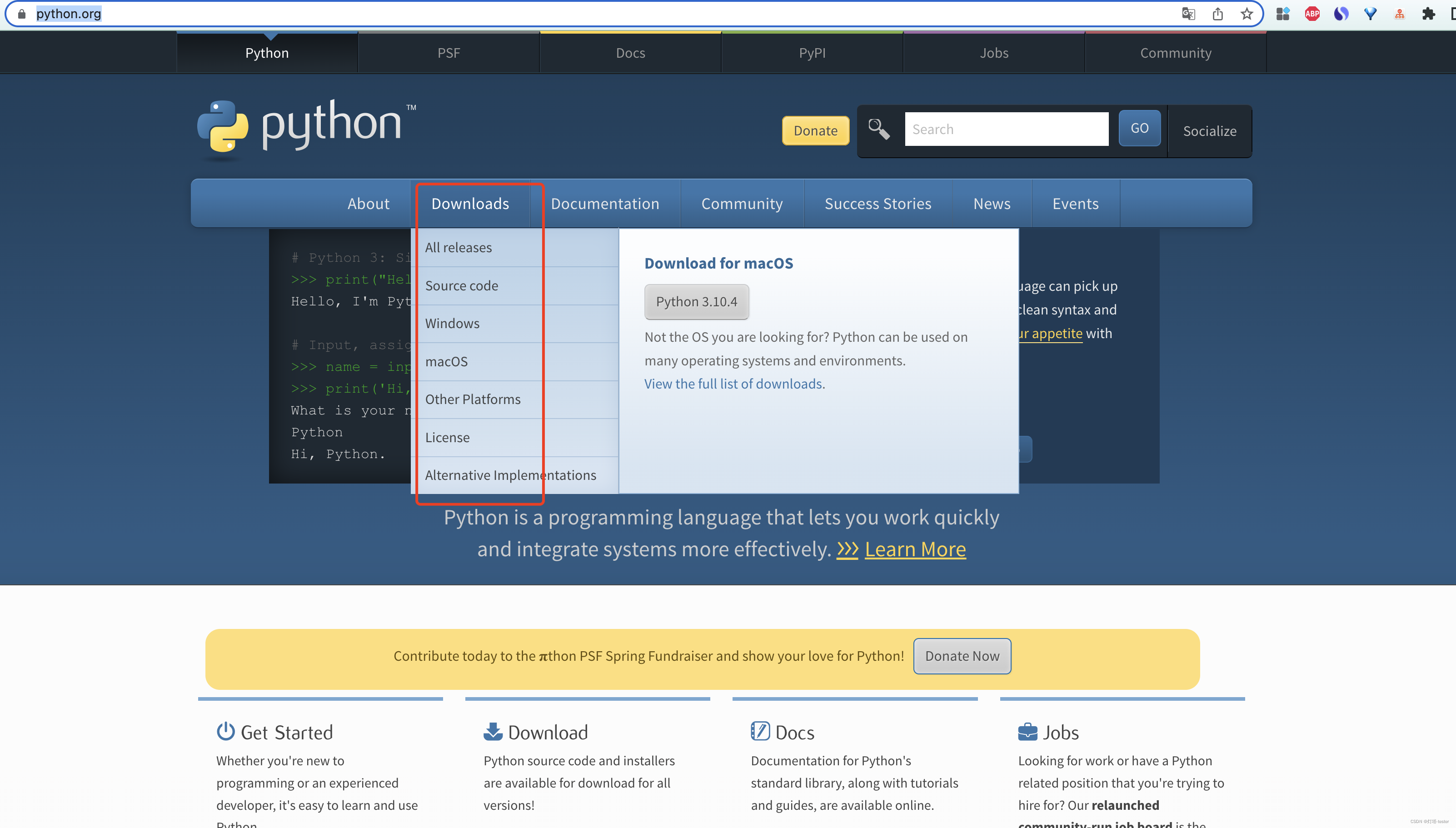Open the AdBlock Plus extension icon
Image resolution: width=1456 pixels, height=828 pixels.
(1311, 14)
